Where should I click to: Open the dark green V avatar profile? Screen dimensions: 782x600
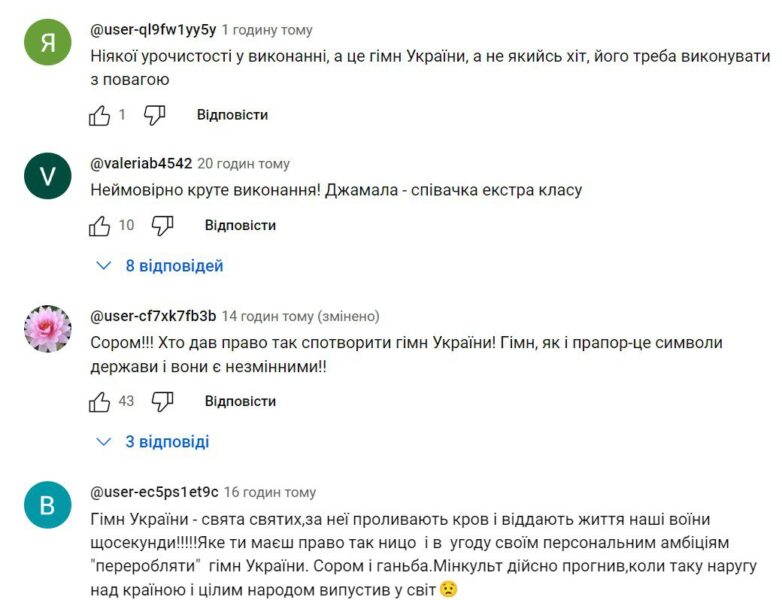point(48,176)
